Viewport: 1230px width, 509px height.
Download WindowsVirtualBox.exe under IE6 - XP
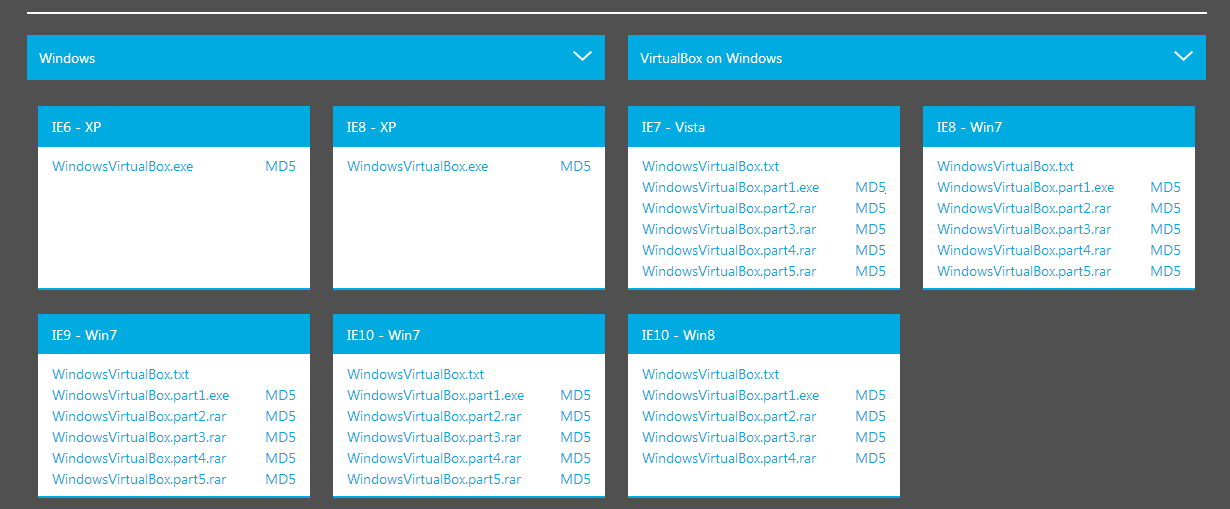[122, 166]
